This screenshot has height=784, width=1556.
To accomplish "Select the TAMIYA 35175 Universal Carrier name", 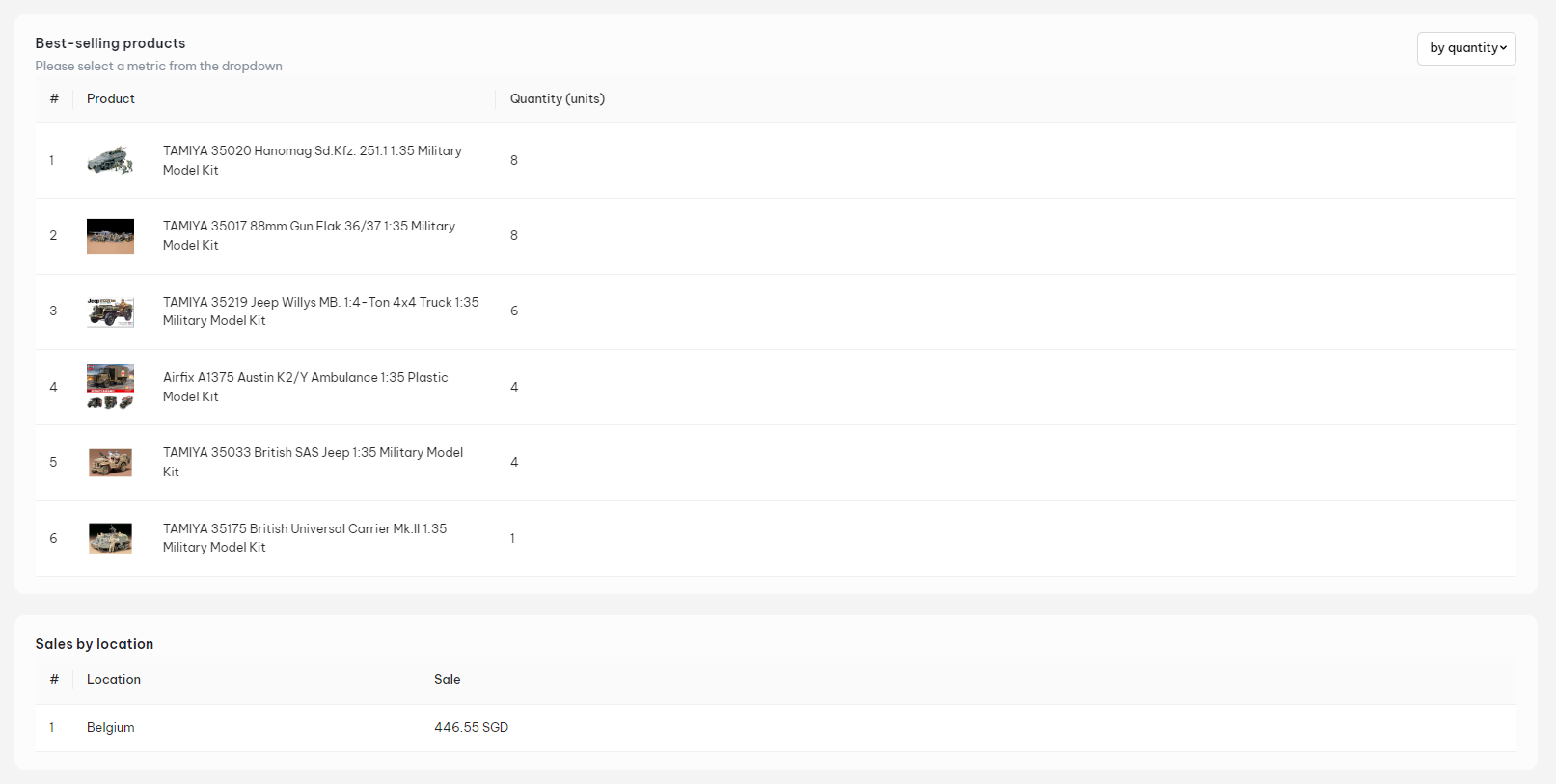I will [305, 538].
